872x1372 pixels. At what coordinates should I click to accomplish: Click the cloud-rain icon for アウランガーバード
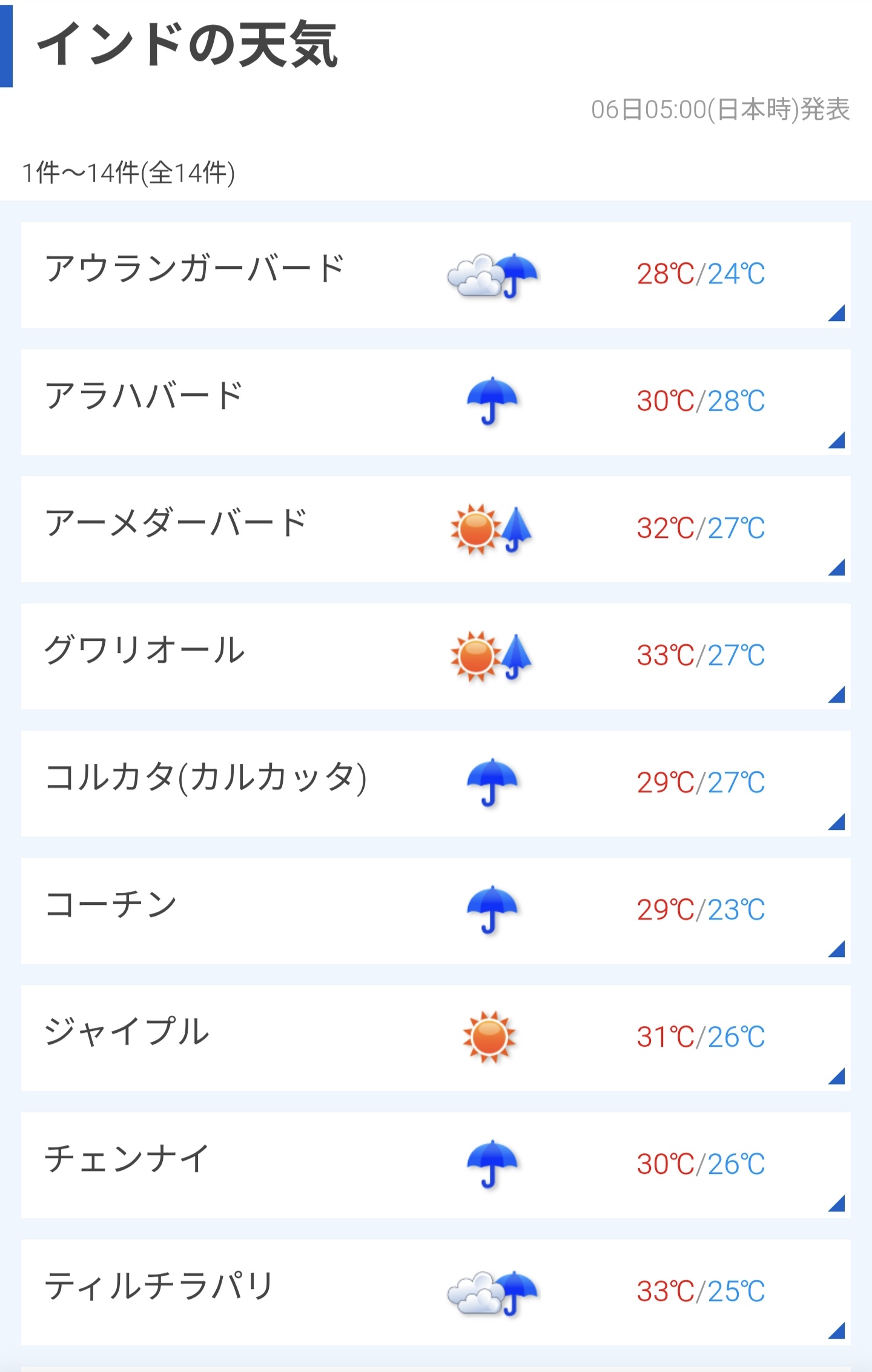(x=493, y=276)
